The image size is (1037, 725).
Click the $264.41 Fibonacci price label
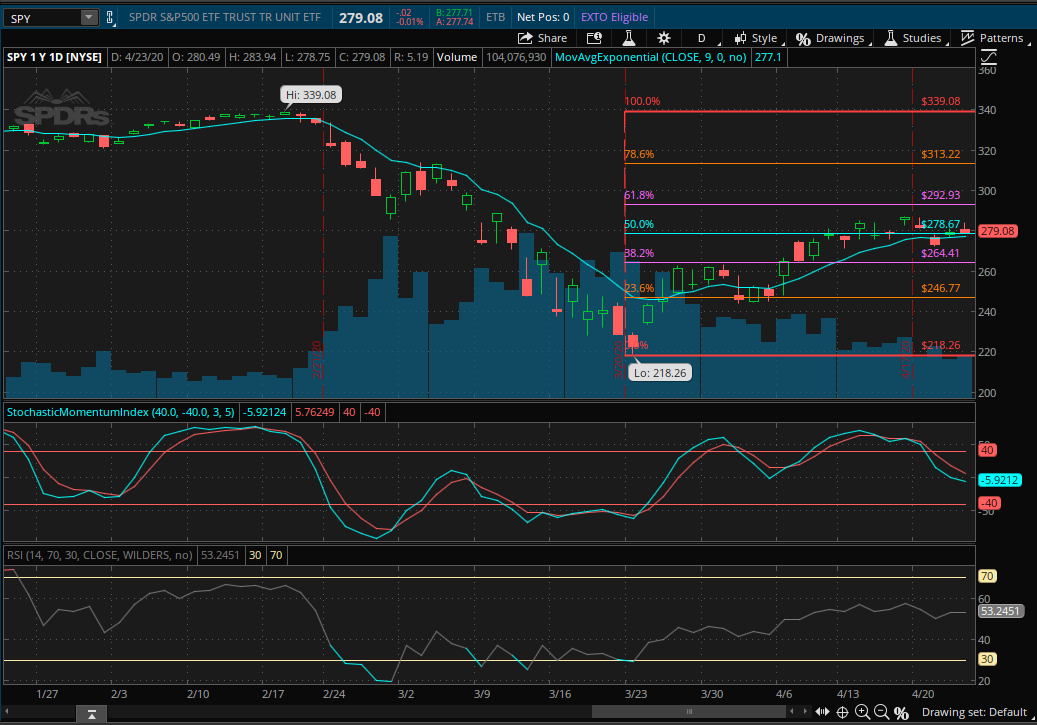[x=940, y=253]
